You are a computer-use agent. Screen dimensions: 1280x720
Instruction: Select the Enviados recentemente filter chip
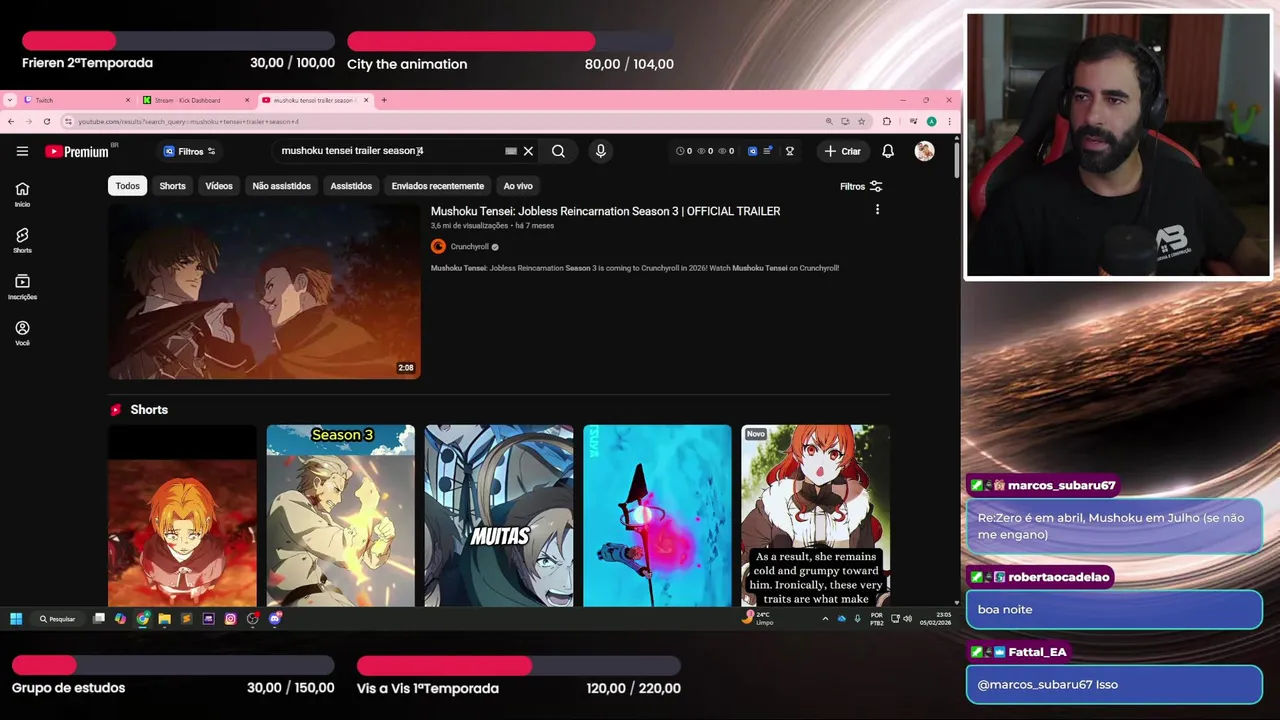(438, 186)
